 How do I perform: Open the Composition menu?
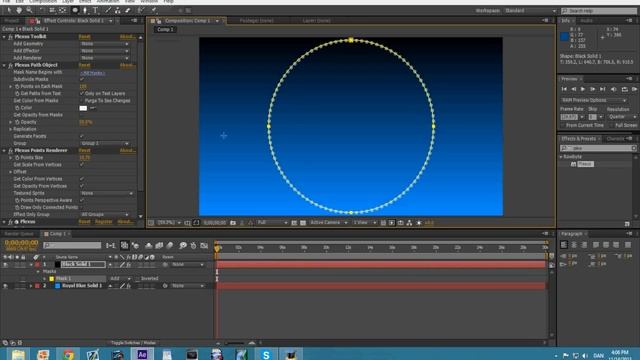point(43,1)
